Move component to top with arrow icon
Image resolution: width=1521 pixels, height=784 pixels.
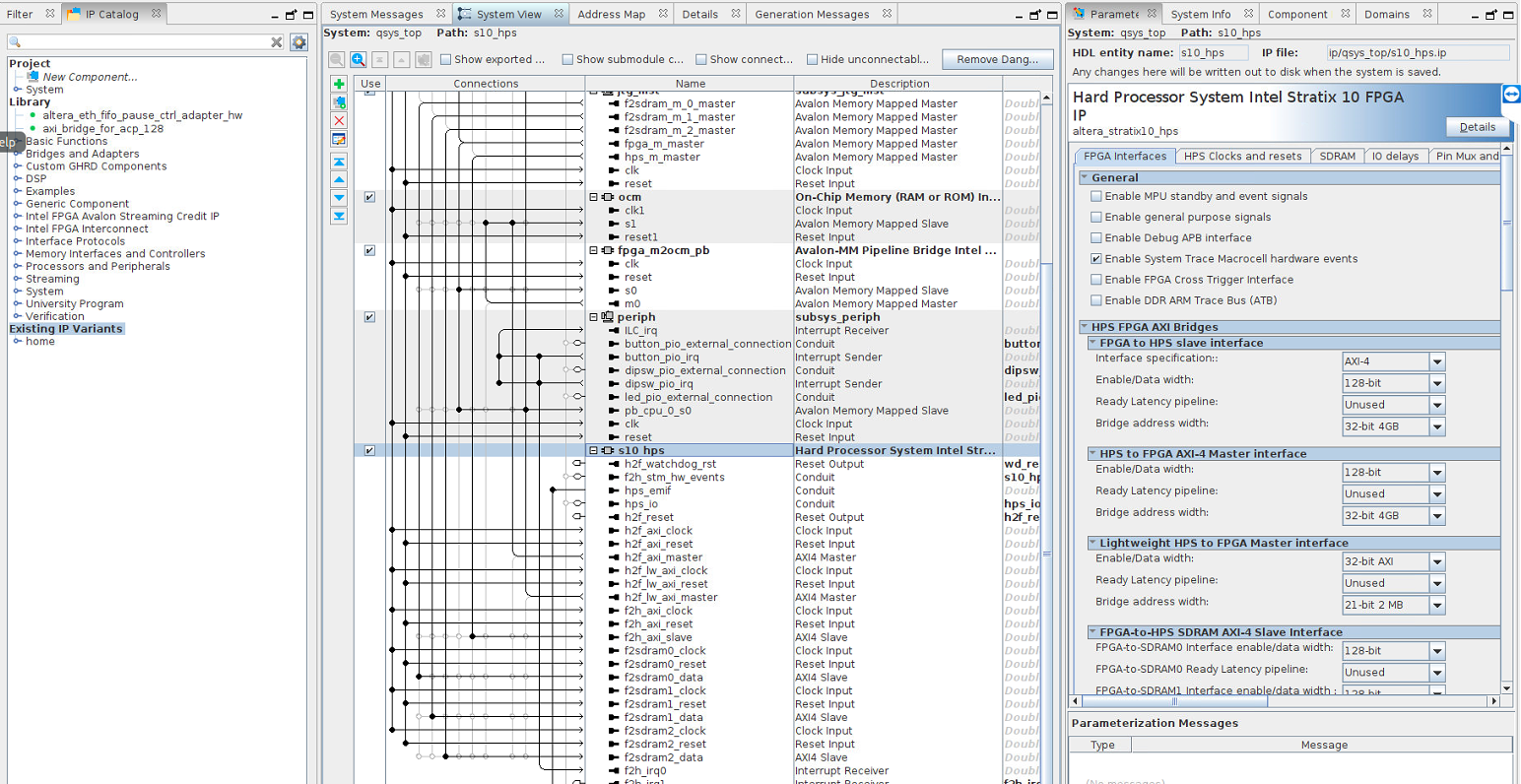point(339,162)
